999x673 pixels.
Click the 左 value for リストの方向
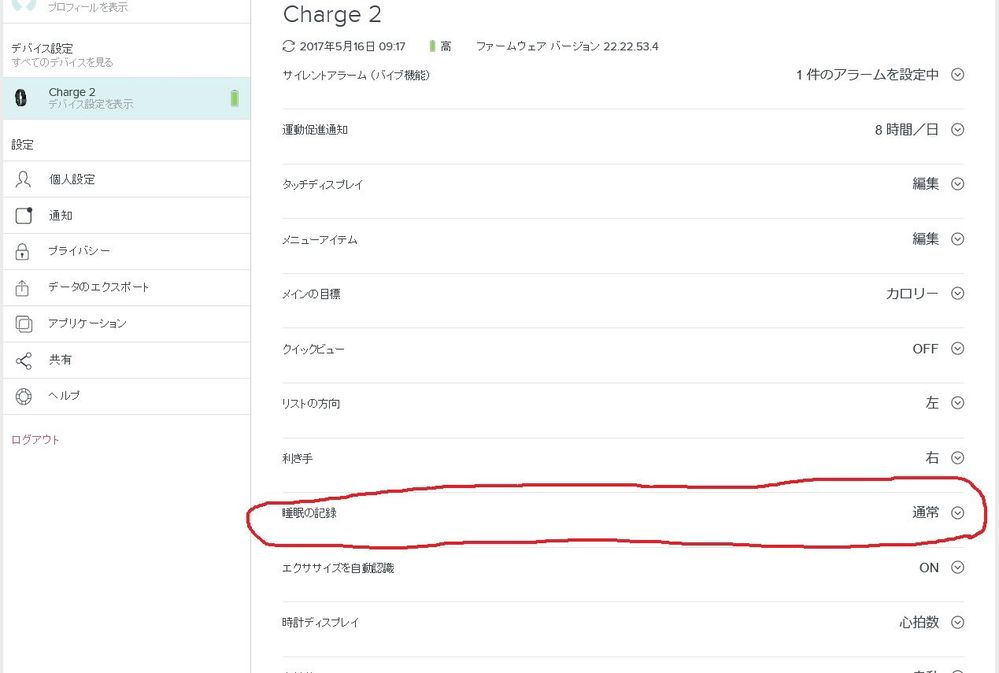[x=932, y=403]
